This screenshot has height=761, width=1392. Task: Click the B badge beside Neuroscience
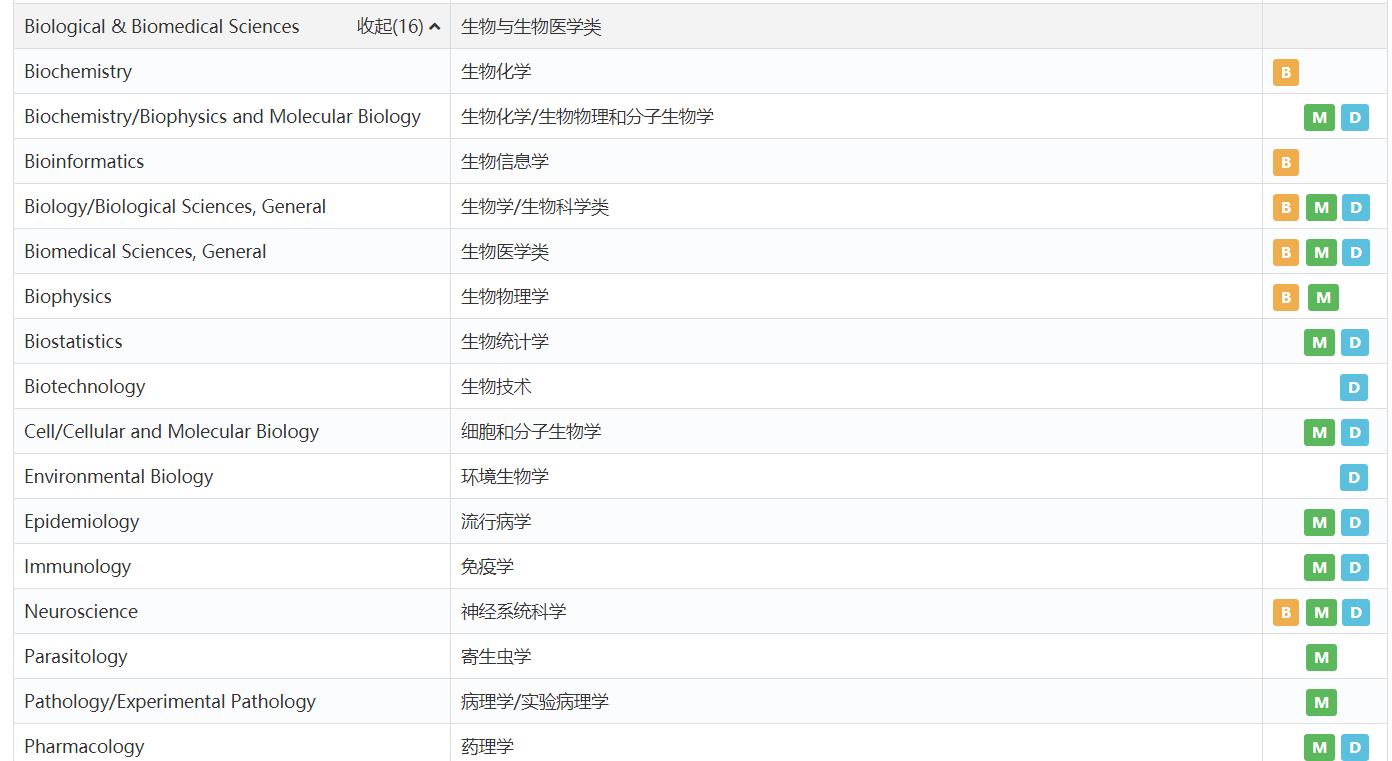1285,612
